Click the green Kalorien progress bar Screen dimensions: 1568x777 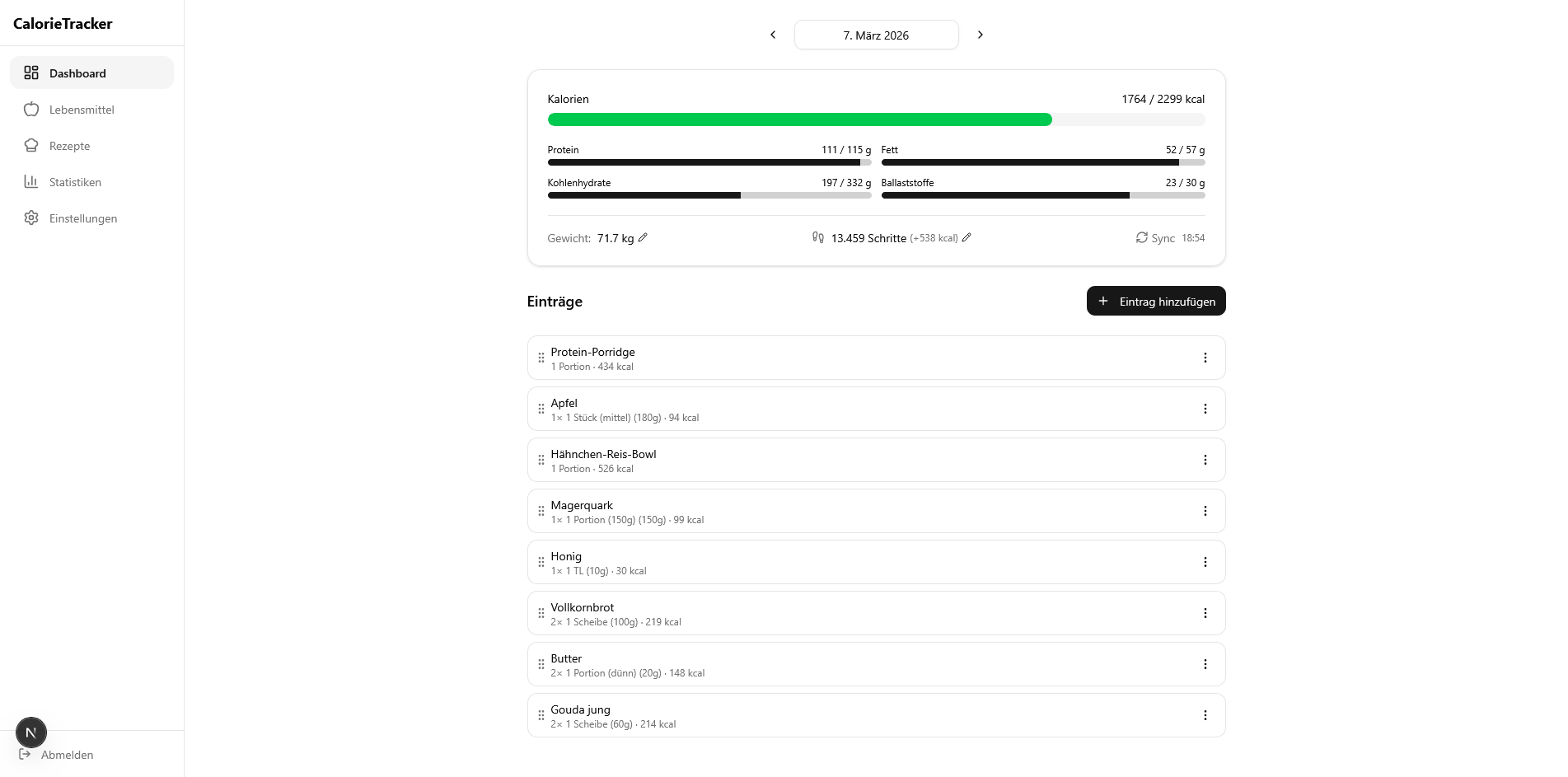pos(799,119)
